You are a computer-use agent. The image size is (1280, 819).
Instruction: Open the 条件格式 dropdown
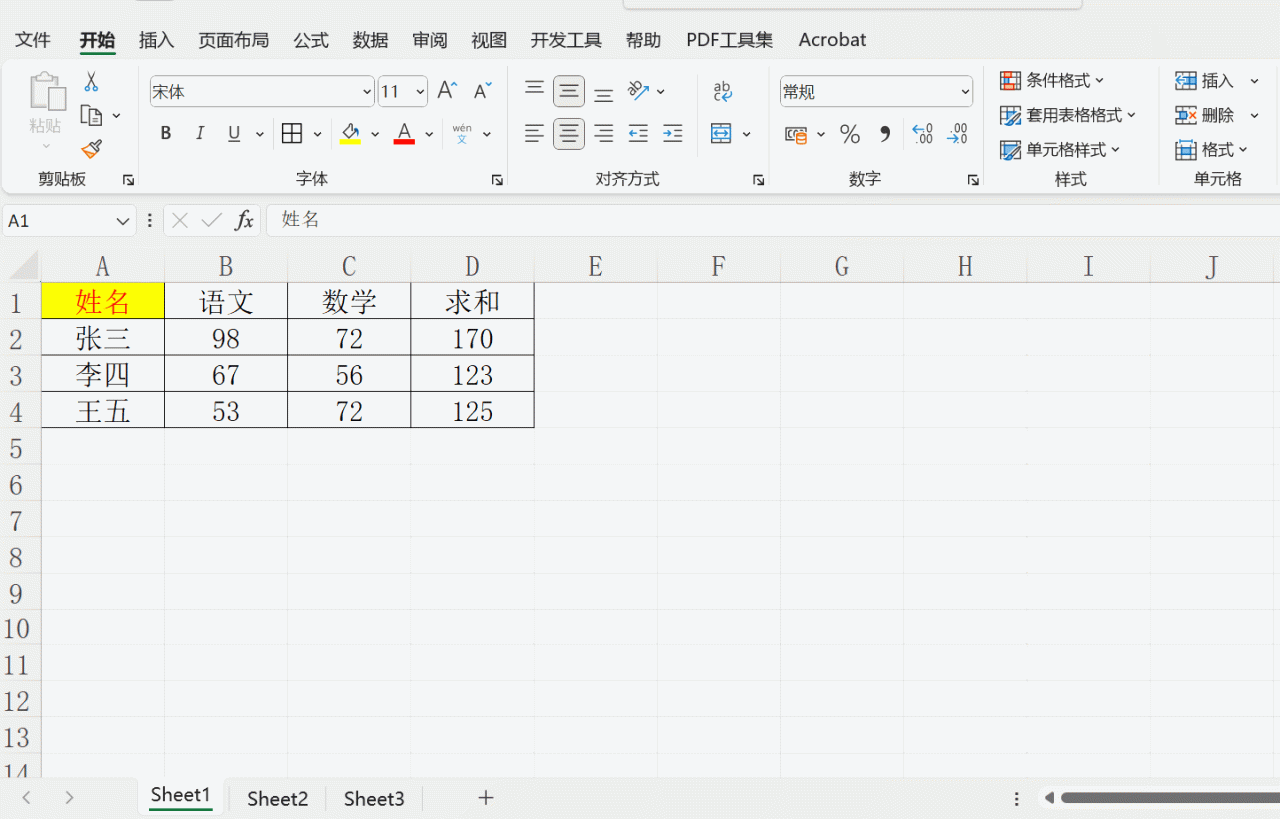pyautogui.click(x=1052, y=80)
